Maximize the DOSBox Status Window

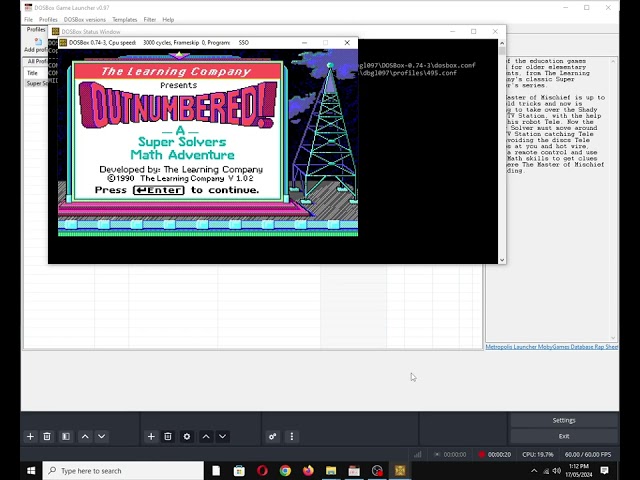[473, 31]
